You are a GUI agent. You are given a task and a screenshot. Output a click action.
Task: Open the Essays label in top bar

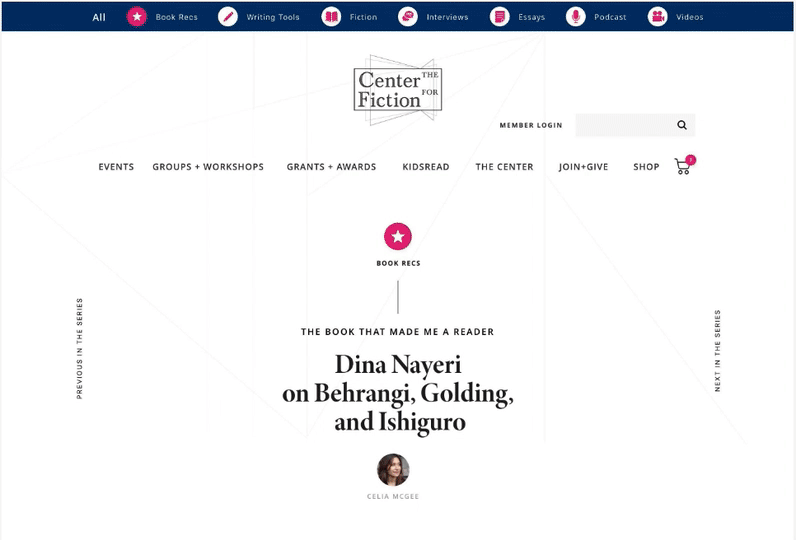click(x=531, y=17)
